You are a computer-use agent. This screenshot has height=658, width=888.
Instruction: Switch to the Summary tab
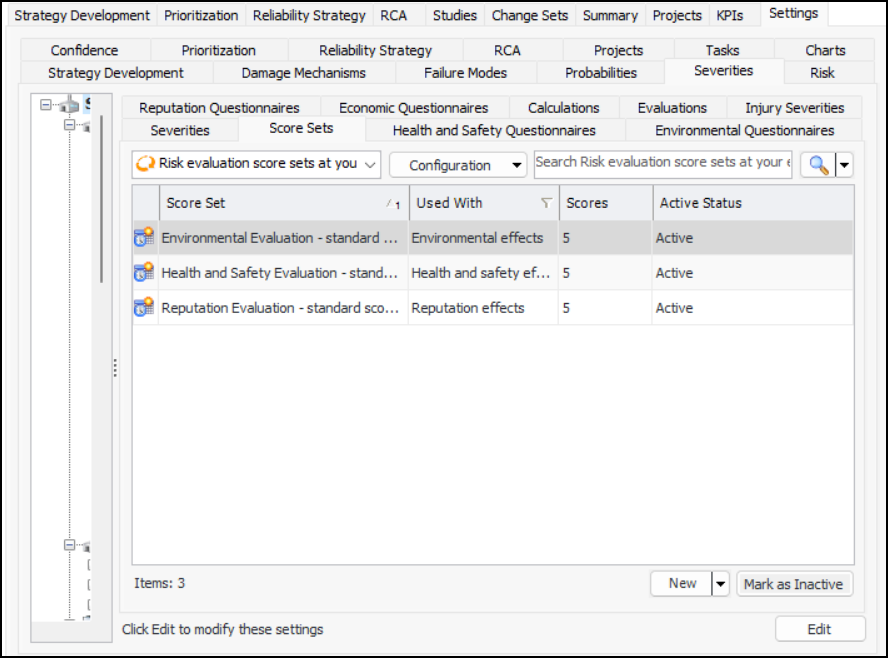[610, 15]
